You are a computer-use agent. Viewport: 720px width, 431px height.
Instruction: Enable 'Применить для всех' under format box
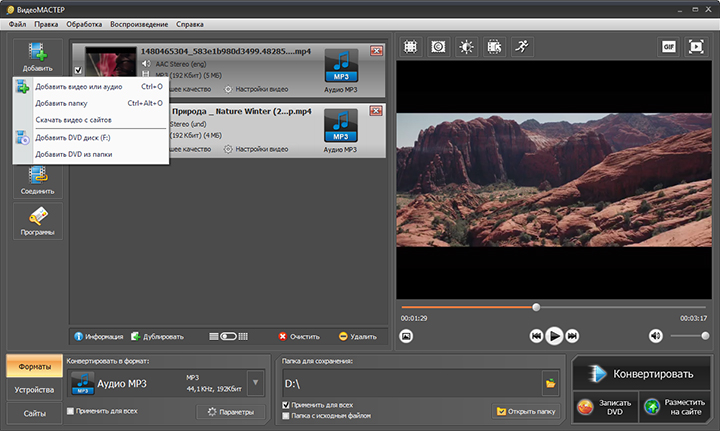coord(70,410)
